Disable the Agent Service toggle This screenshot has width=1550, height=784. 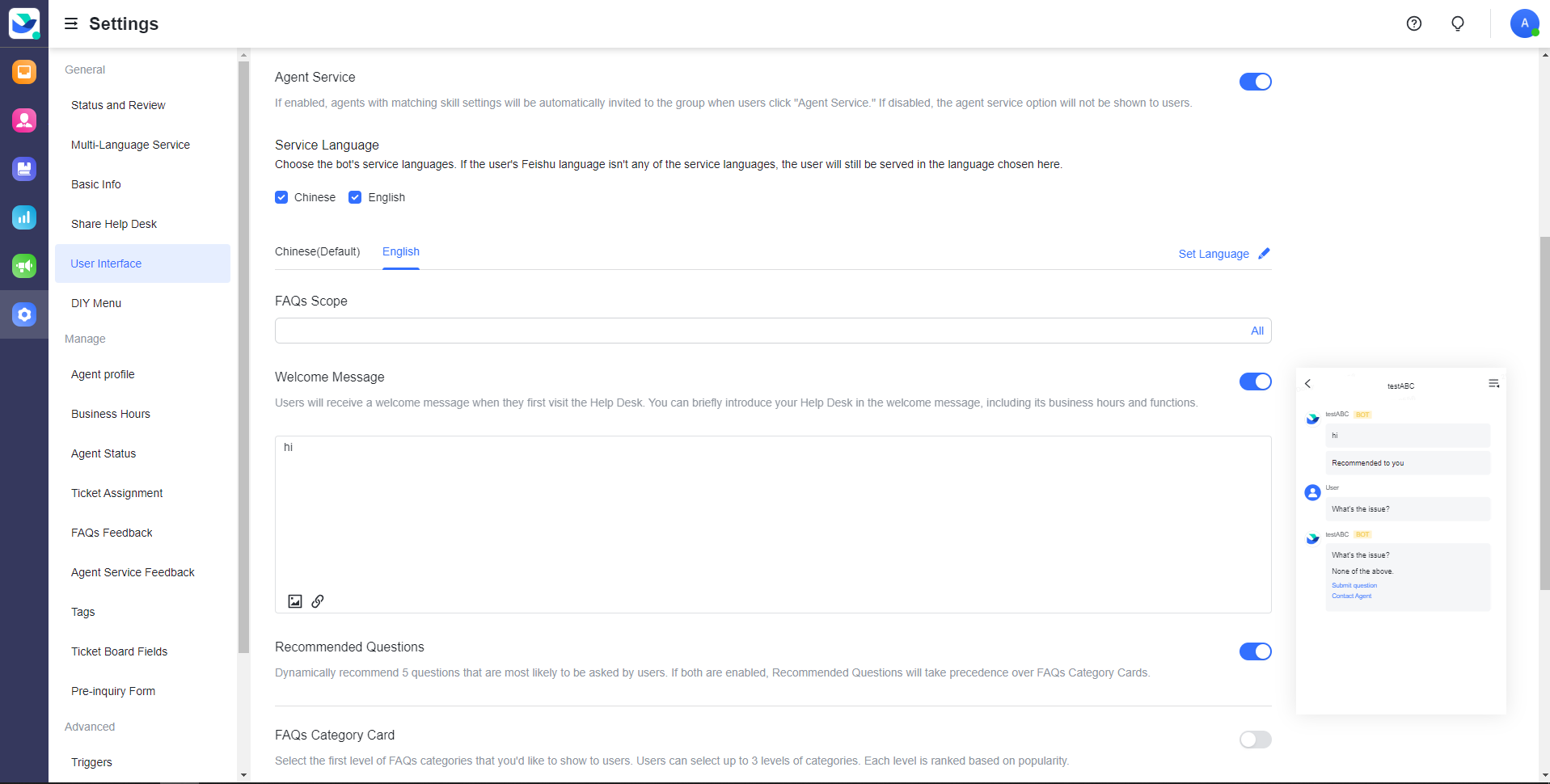pos(1255,81)
